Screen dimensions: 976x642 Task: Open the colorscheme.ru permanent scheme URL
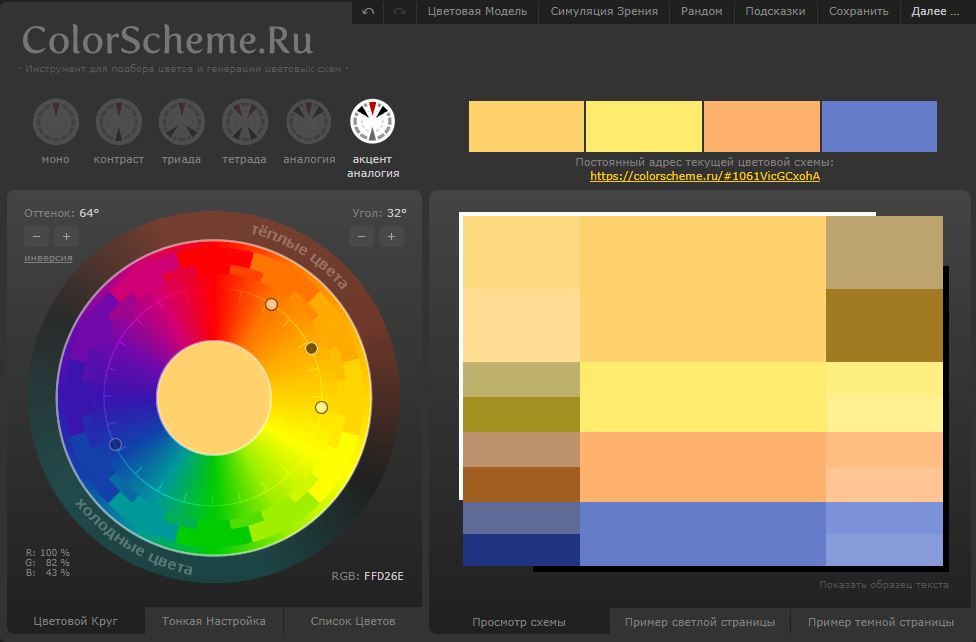point(705,176)
